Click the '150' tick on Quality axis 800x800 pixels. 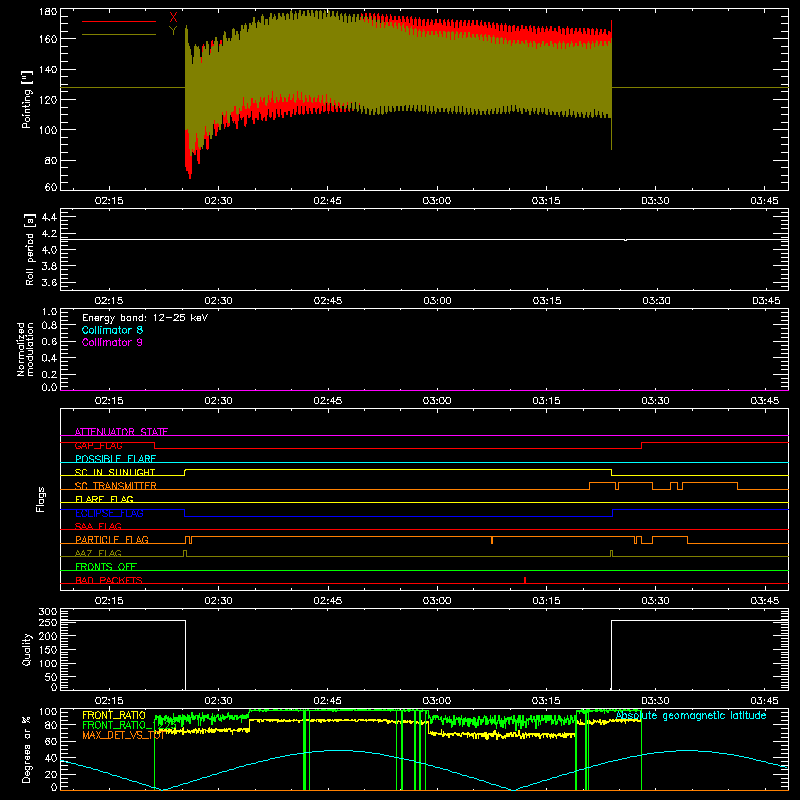pos(48,650)
